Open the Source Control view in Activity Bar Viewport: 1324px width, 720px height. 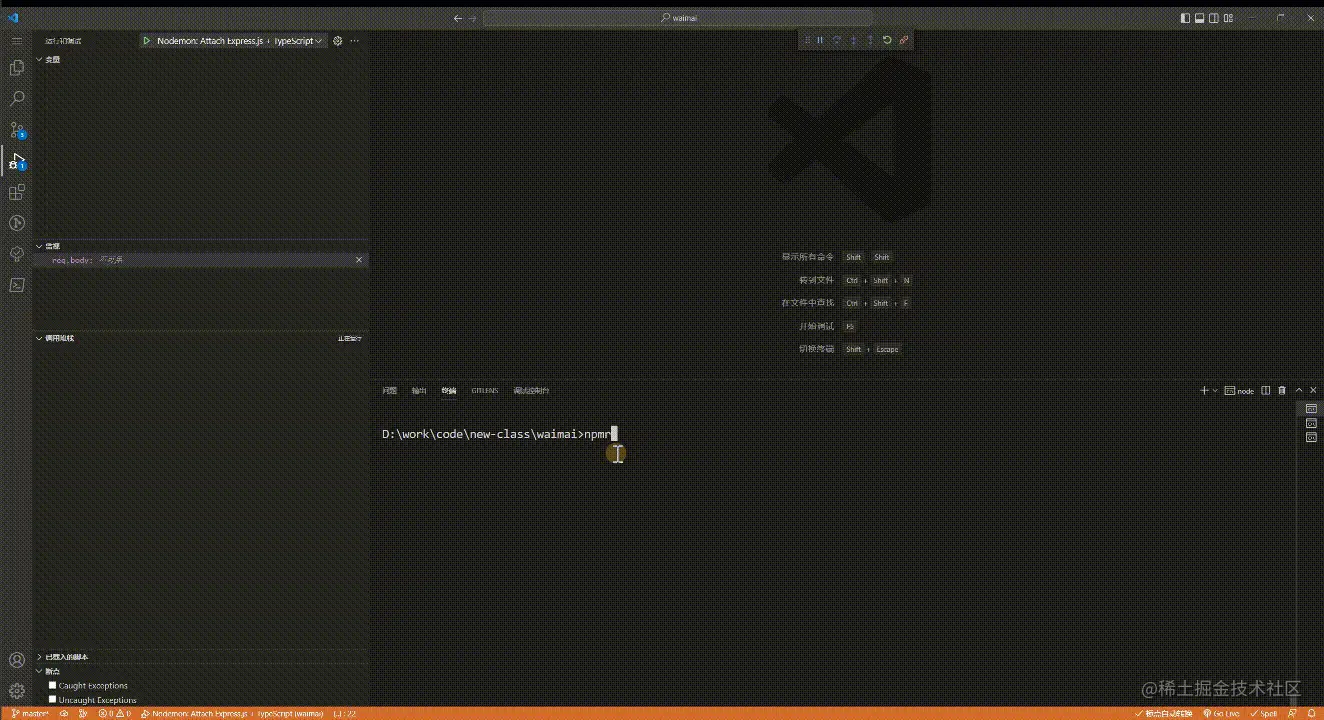tap(16, 129)
